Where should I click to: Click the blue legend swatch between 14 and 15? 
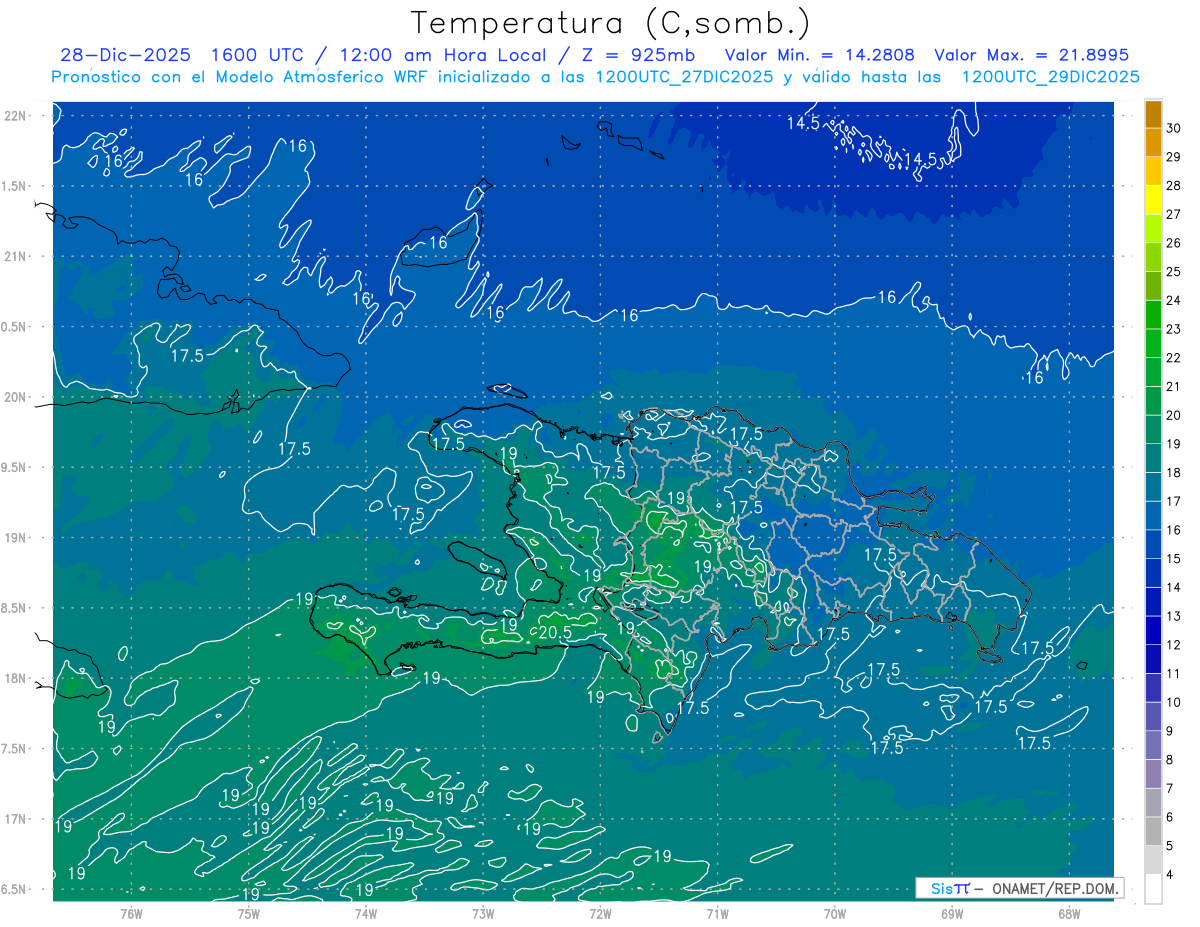(1153, 573)
